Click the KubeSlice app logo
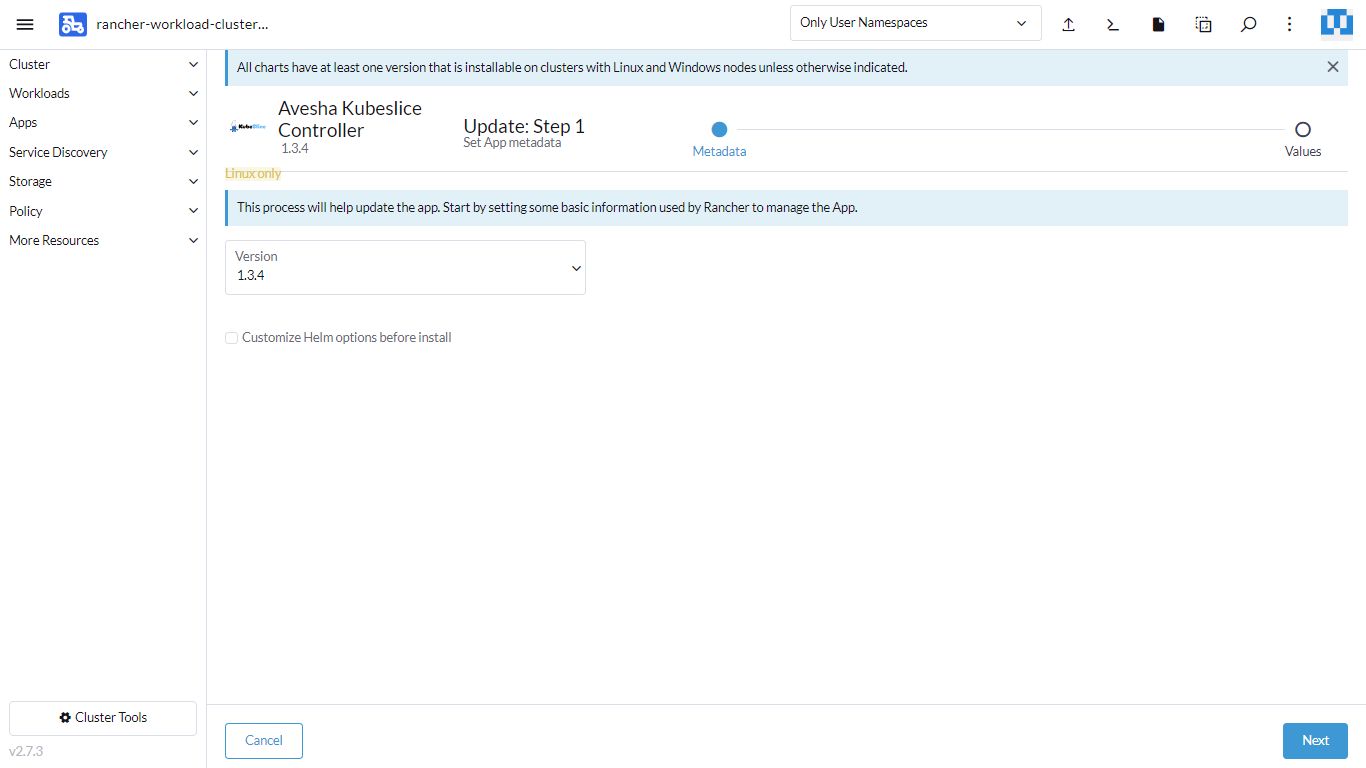The height and width of the screenshot is (768, 1366). (x=248, y=127)
